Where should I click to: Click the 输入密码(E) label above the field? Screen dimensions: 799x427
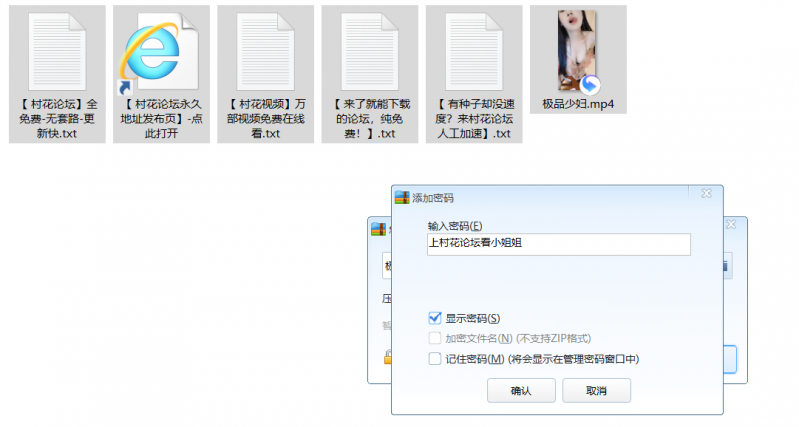pos(454,225)
